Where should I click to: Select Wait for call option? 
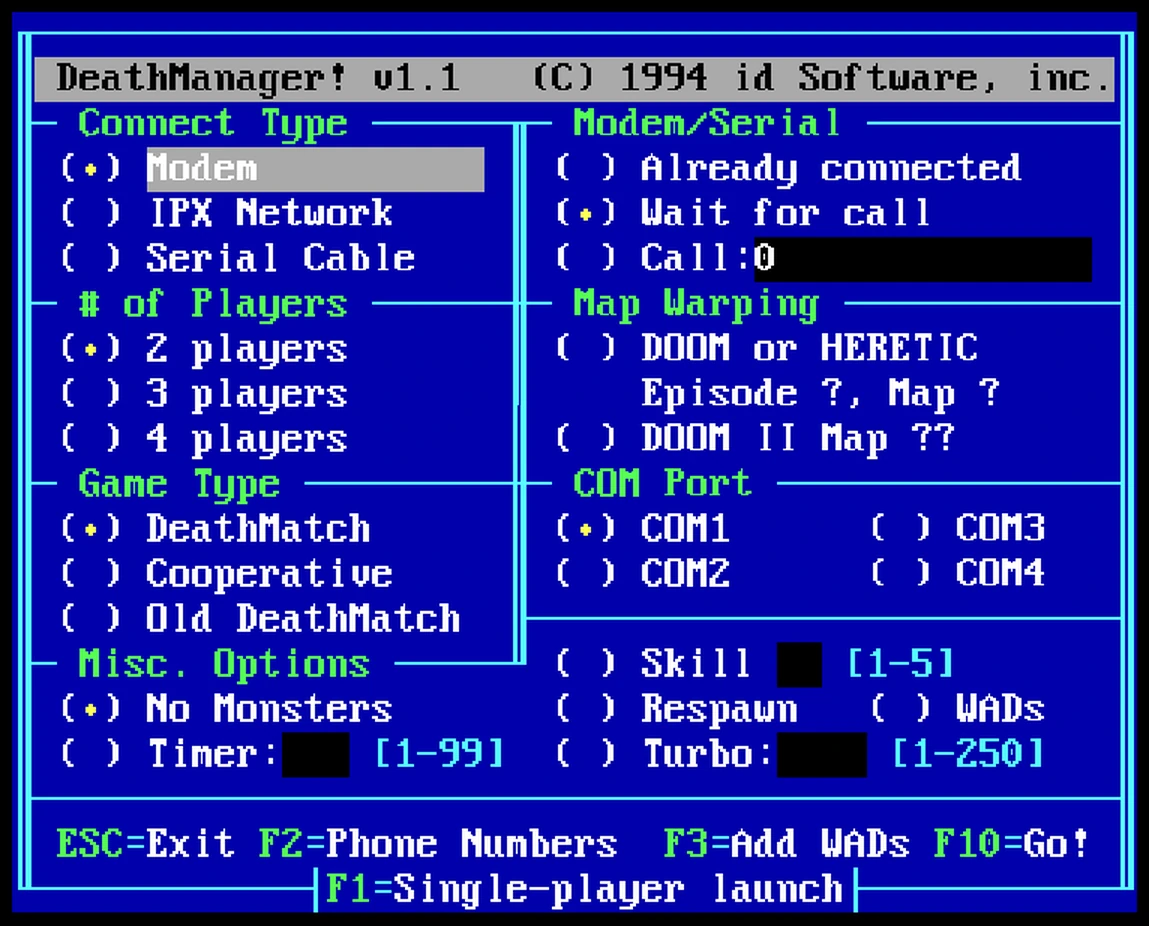(743, 213)
